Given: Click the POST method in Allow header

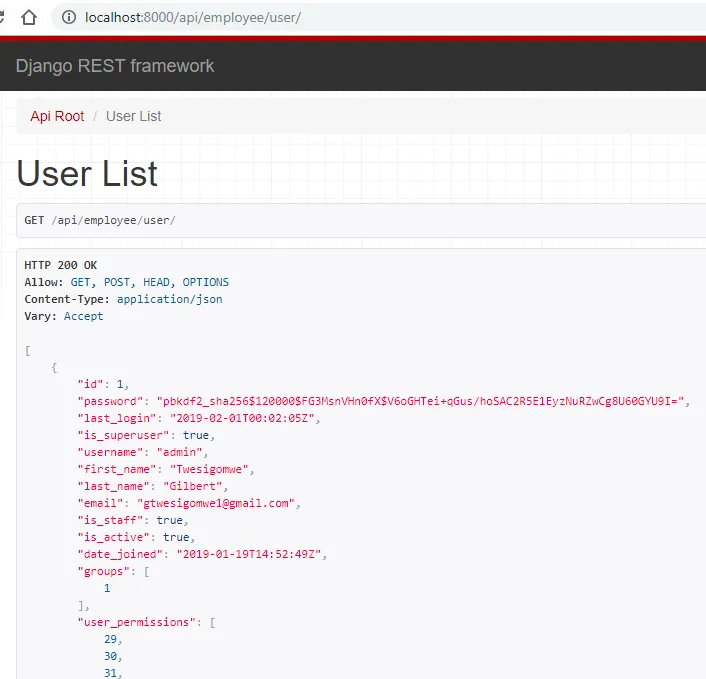Looking at the screenshot, I should pos(117,282).
